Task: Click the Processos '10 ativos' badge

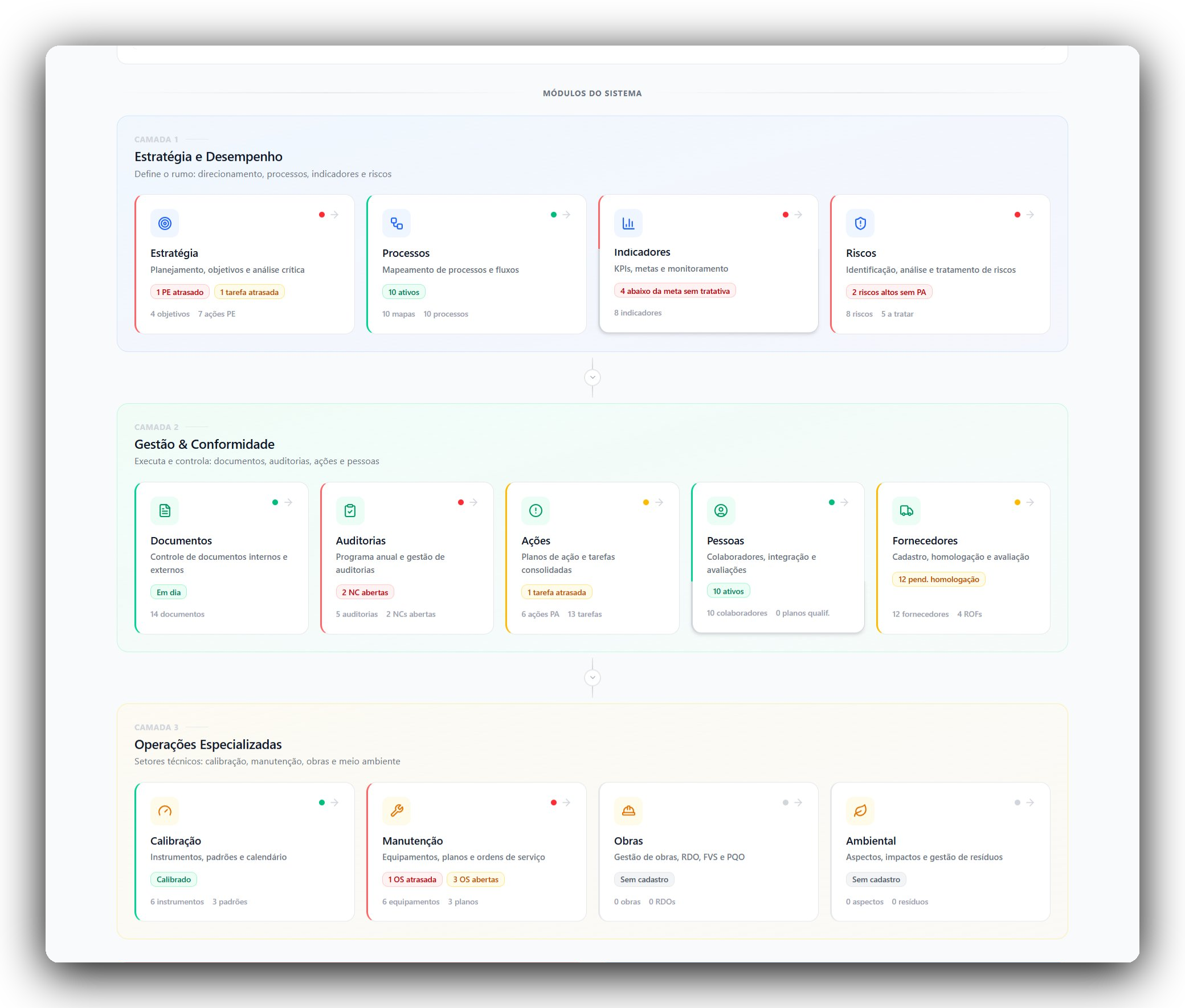Action: coord(403,292)
